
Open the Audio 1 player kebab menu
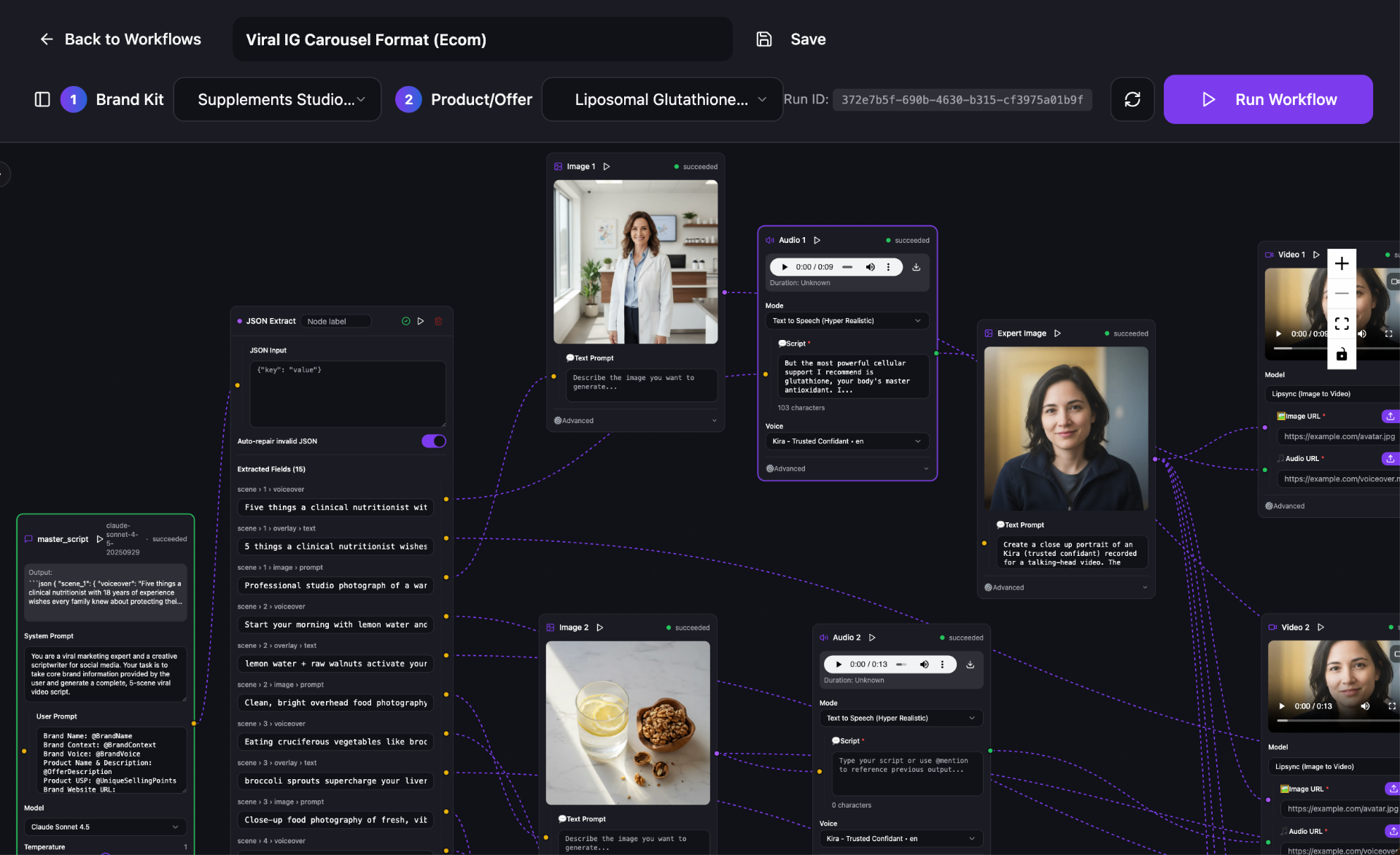point(888,267)
